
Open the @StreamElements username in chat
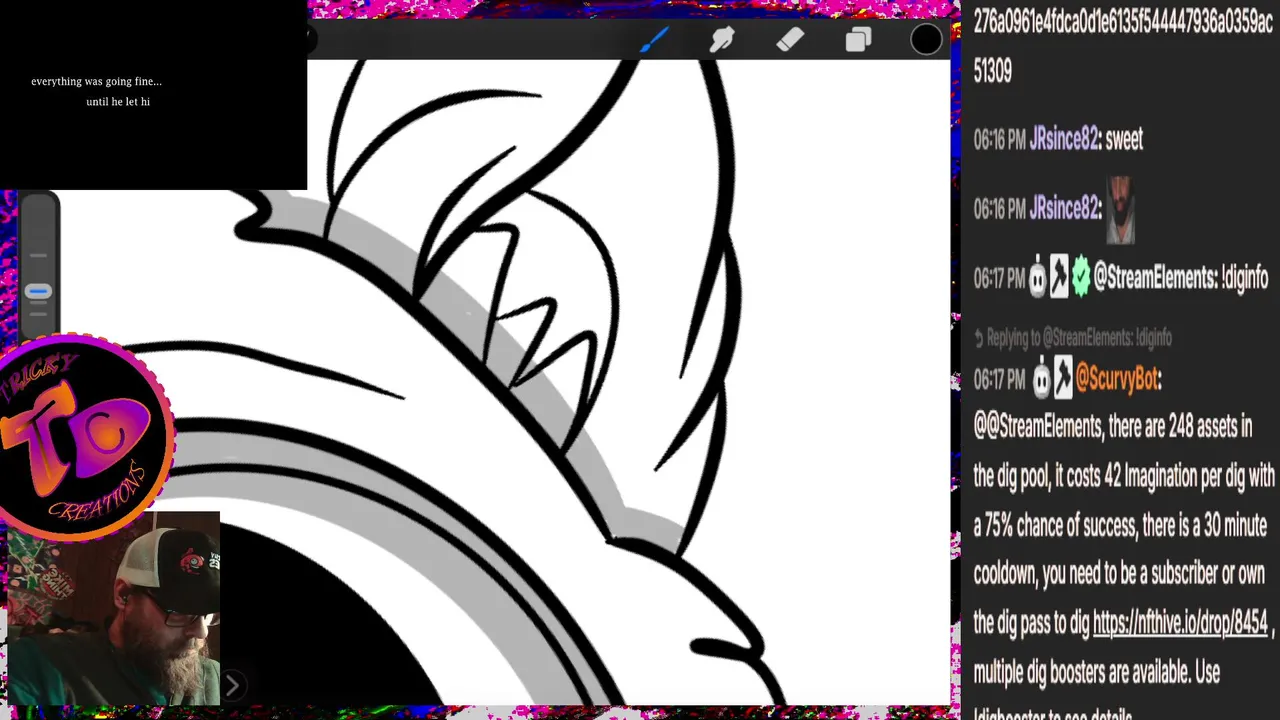pyautogui.click(x=1154, y=277)
